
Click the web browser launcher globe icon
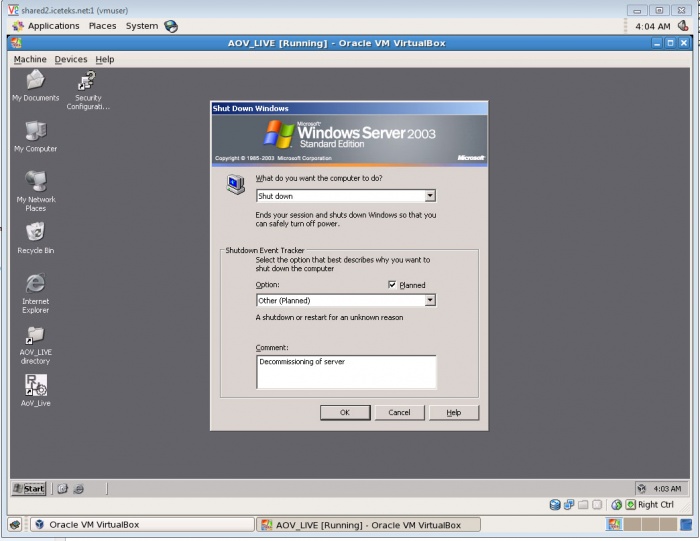pyautogui.click(x=171, y=26)
